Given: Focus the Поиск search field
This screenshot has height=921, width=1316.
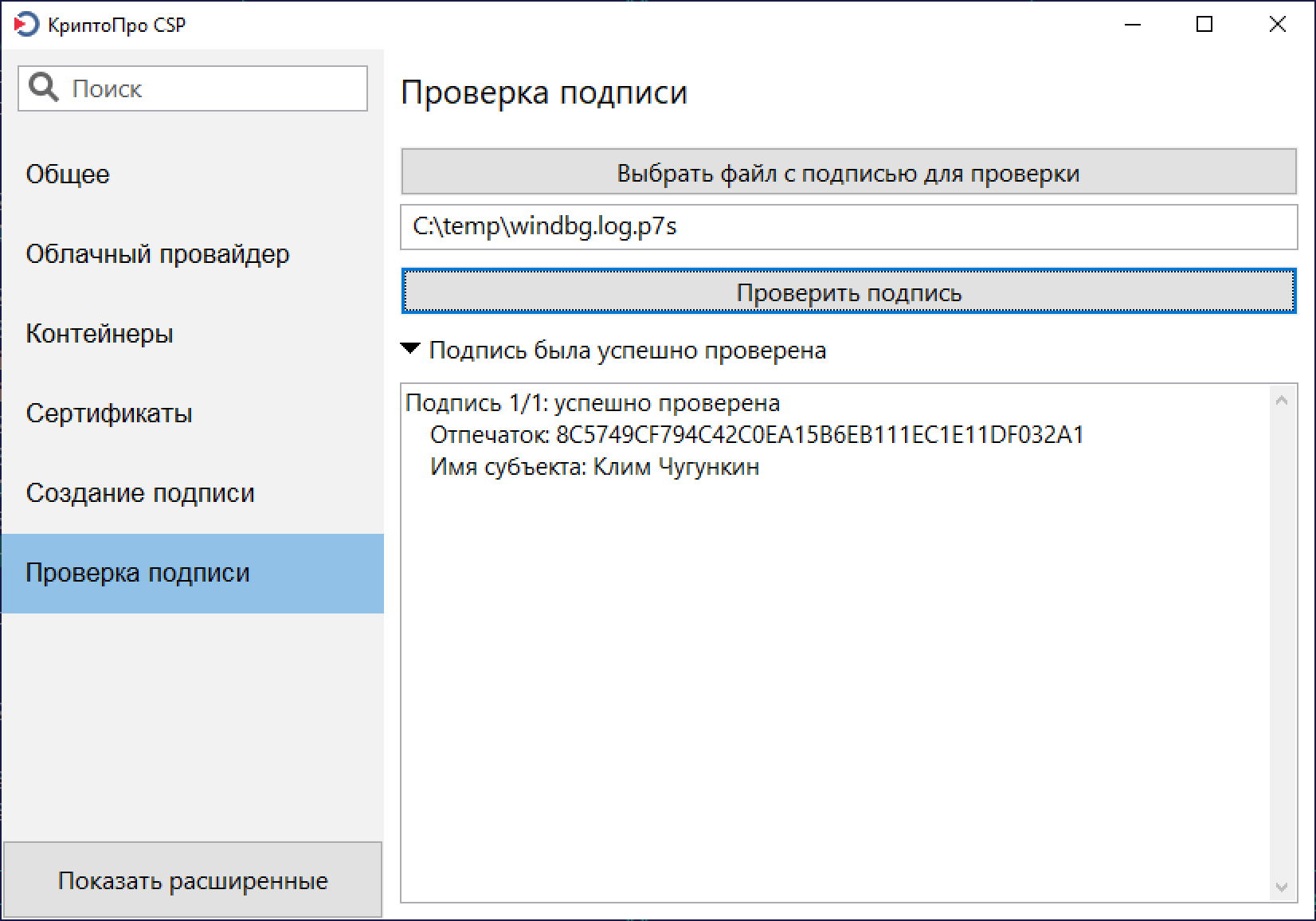Looking at the screenshot, I should pyautogui.click(x=215, y=88).
